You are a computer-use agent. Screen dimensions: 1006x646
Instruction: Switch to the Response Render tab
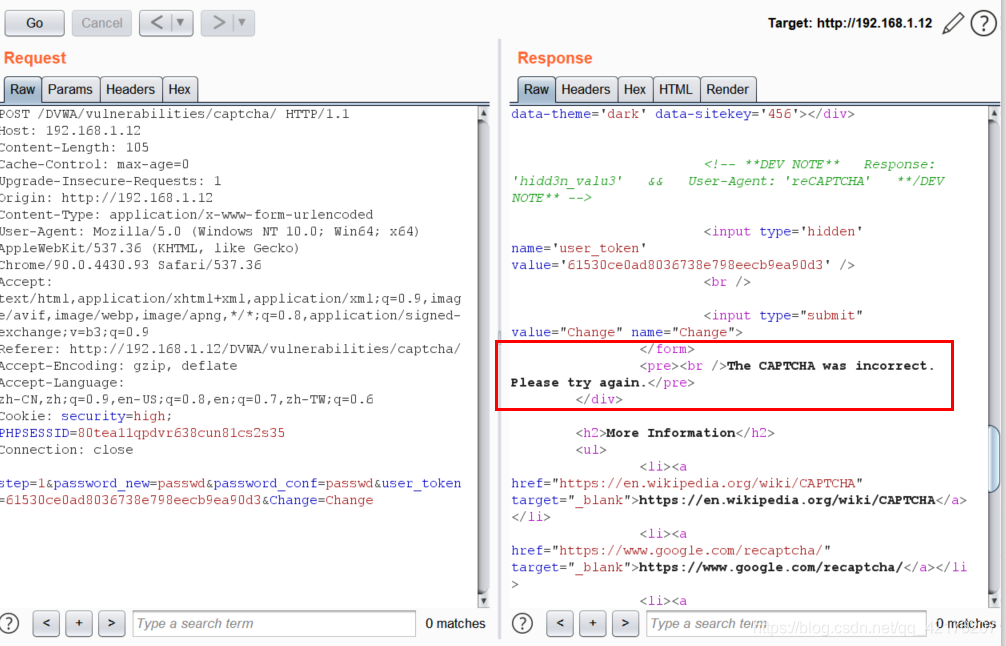[728, 90]
